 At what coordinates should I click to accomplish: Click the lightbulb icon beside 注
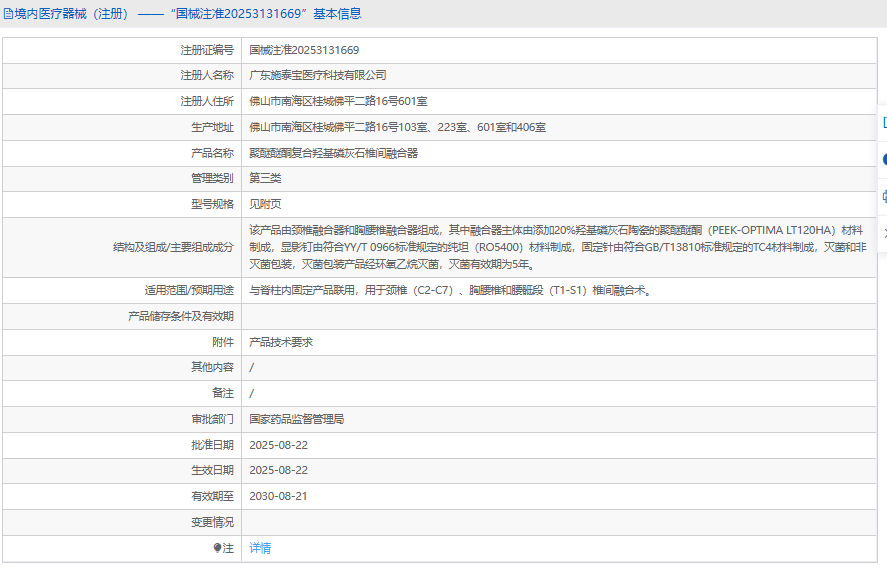tap(217, 548)
